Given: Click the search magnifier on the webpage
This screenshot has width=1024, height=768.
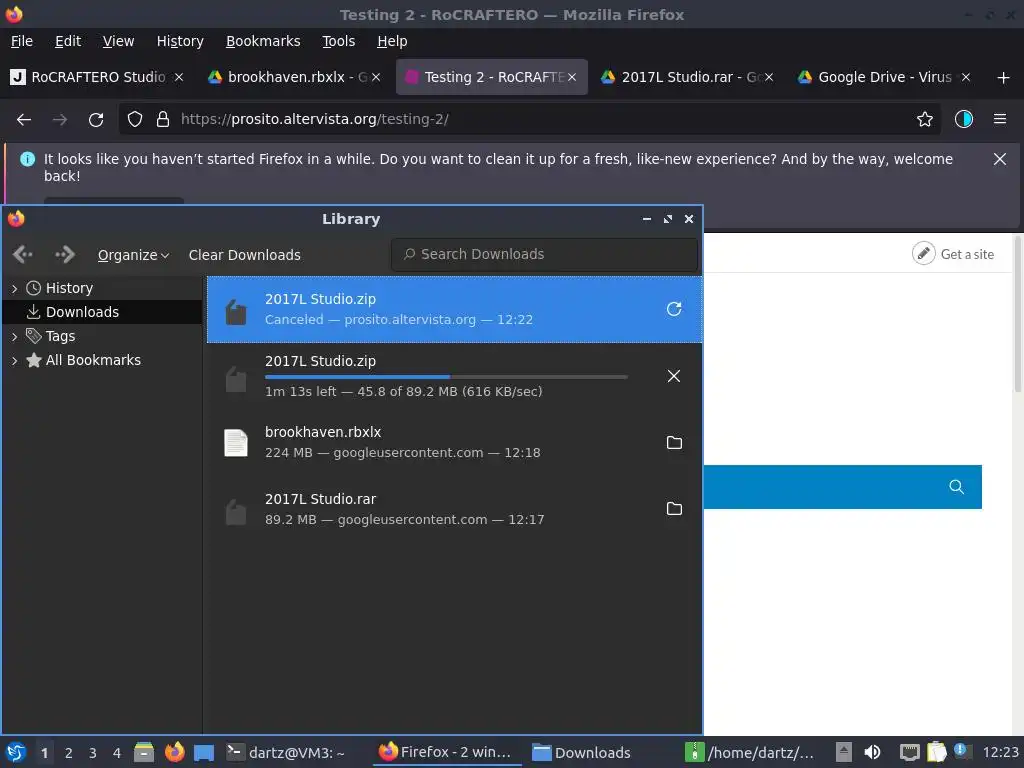Looking at the screenshot, I should coord(956,487).
